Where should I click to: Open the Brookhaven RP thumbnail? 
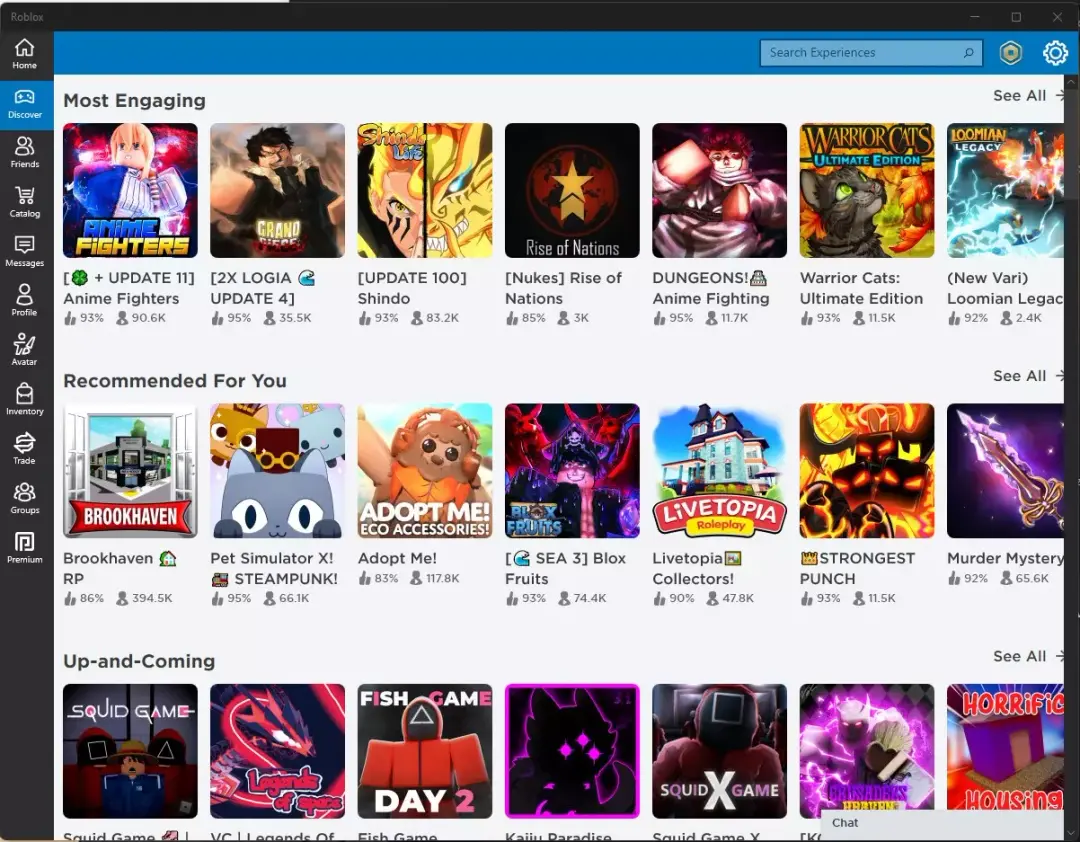[130, 471]
